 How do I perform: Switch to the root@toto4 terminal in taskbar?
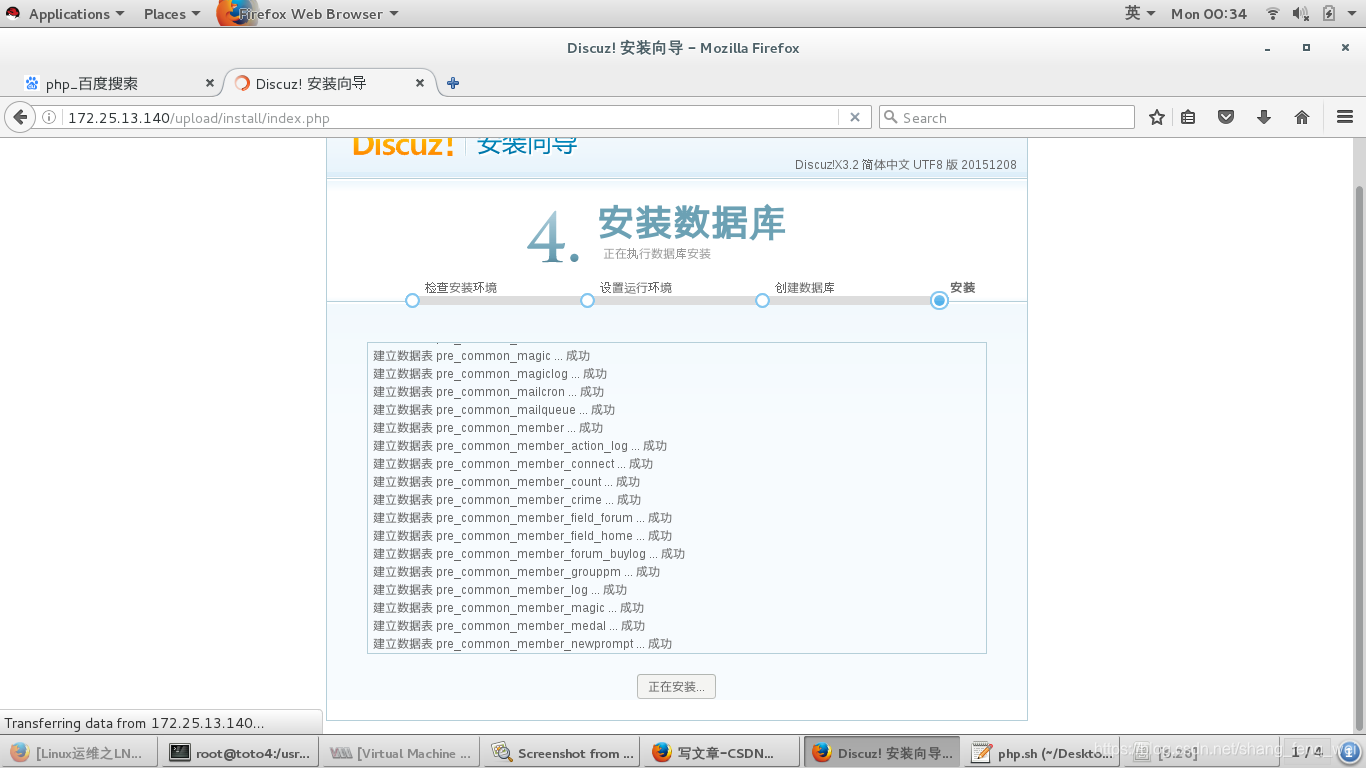[241, 753]
